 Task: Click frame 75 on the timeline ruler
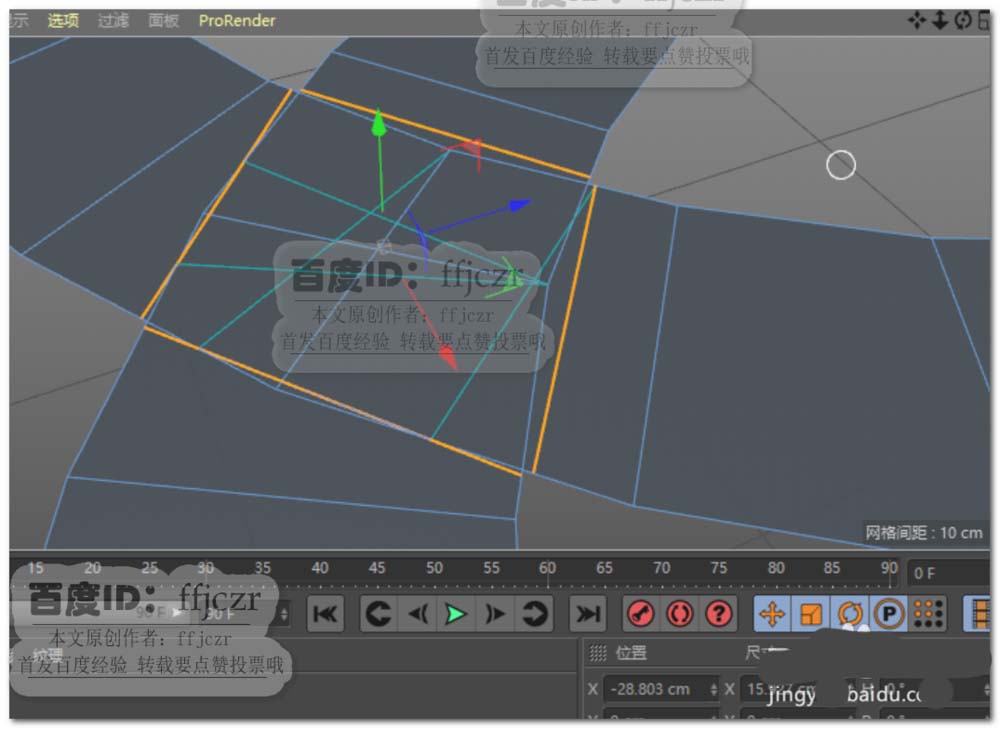click(x=719, y=568)
